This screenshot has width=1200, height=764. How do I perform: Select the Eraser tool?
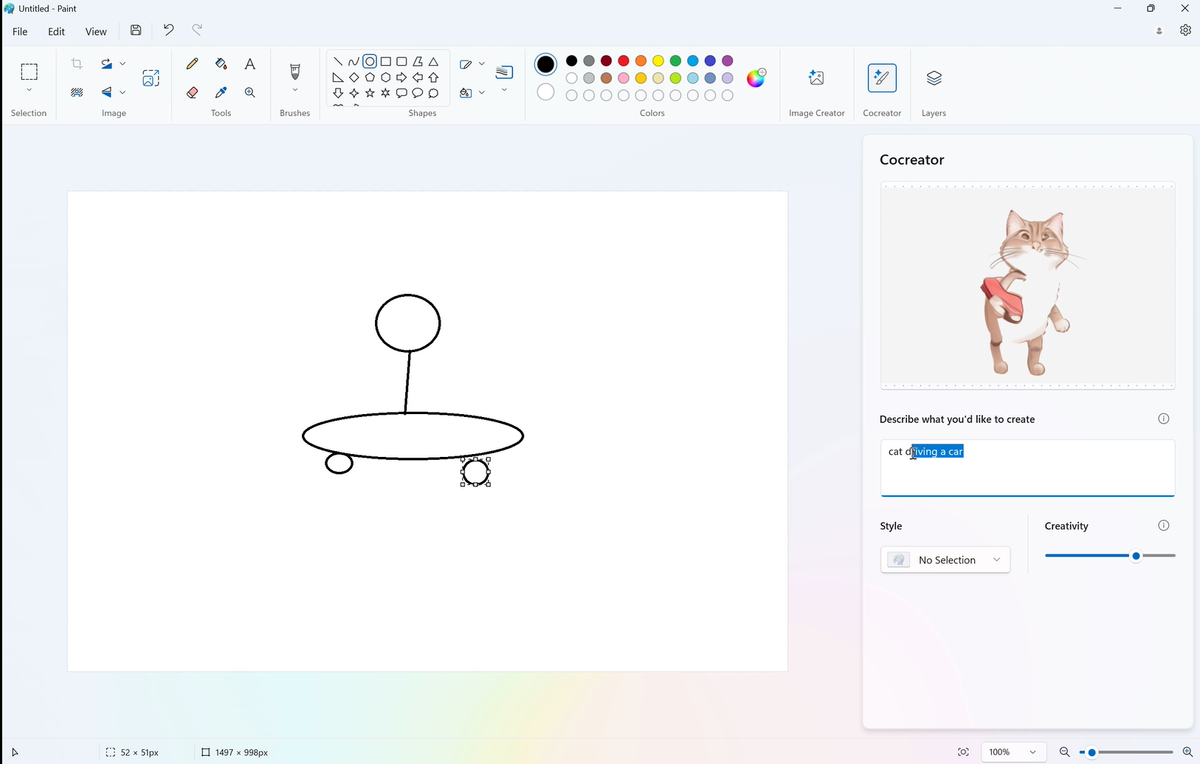tap(193, 92)
